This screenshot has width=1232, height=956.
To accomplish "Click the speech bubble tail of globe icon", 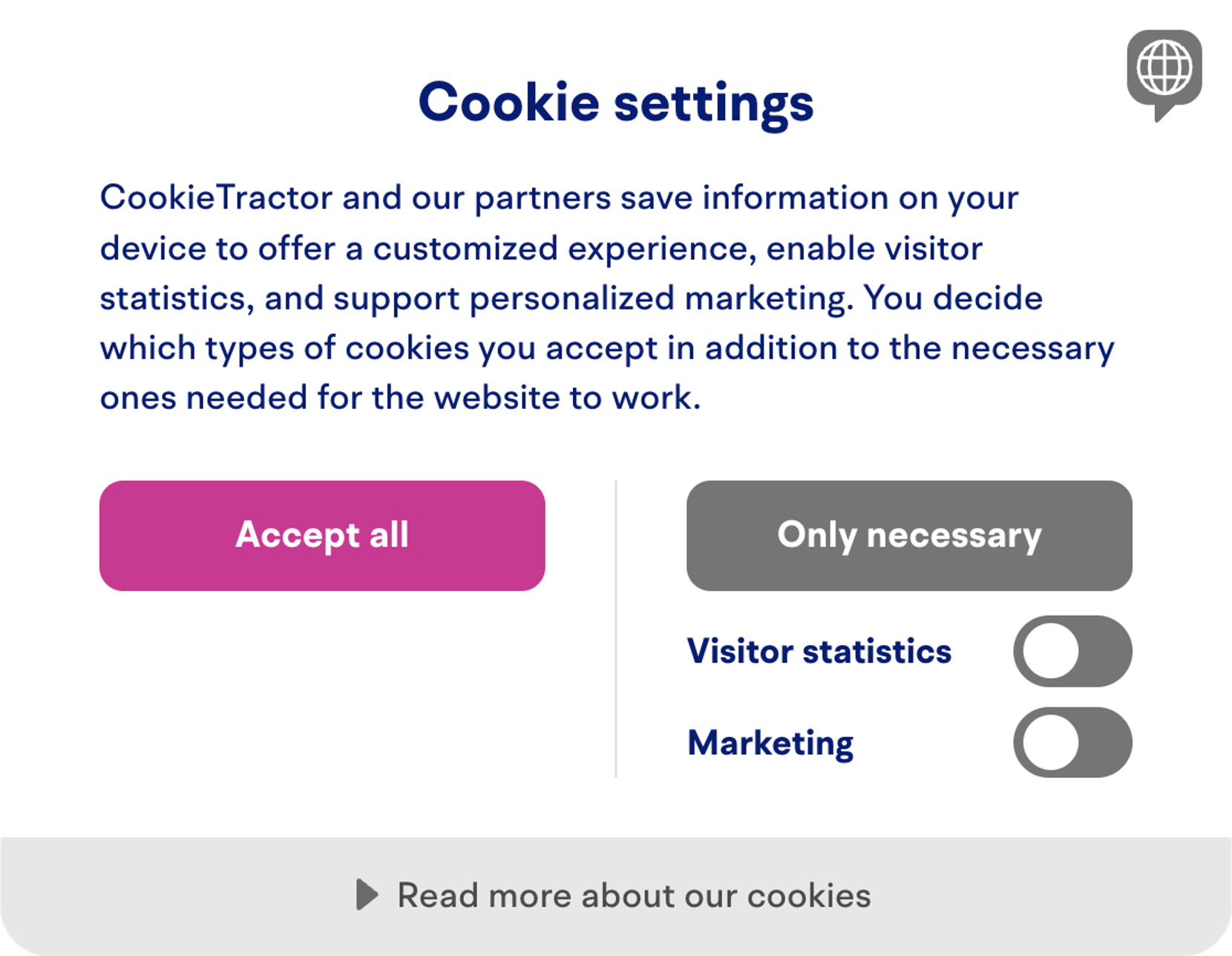I will [1161, 113].
